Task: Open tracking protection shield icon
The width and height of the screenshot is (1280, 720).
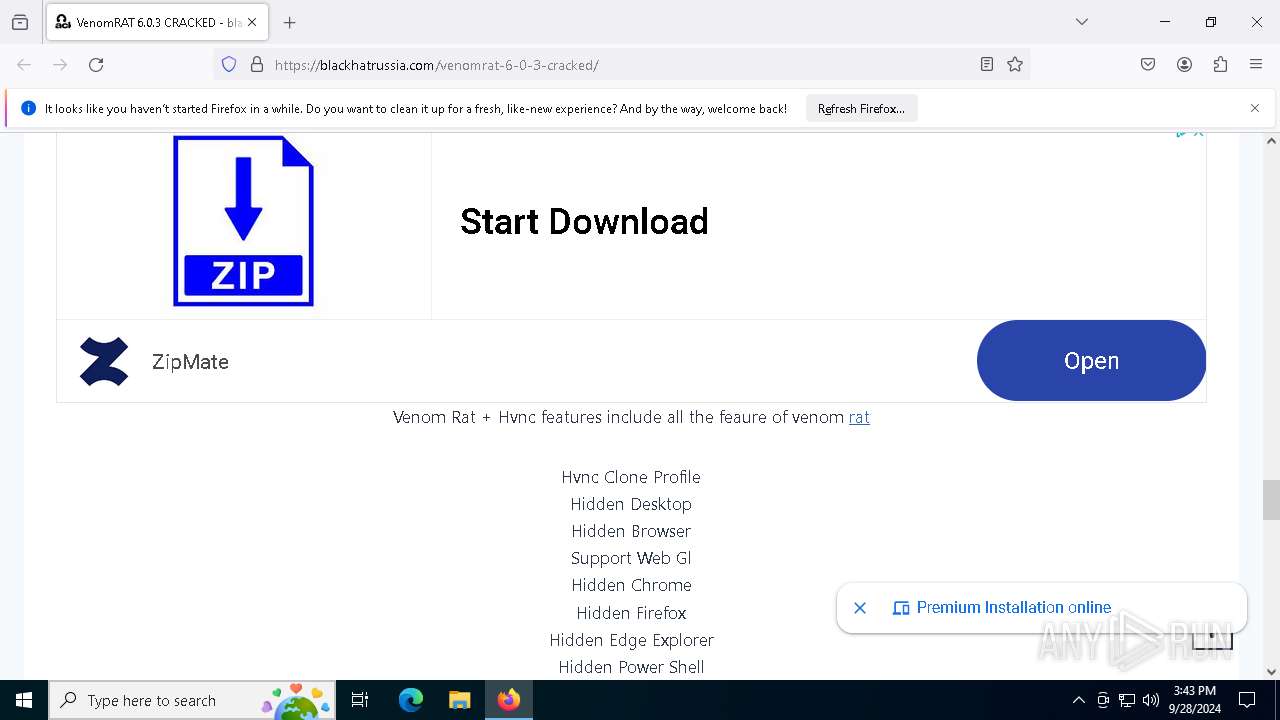Action: click(x=229, y=65)
